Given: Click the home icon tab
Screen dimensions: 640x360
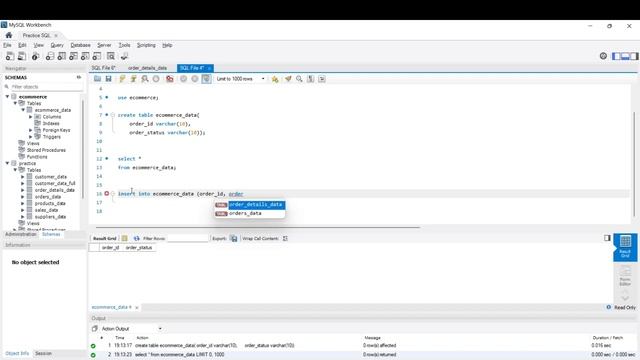Looking at the screenshot, I should 9,35.
